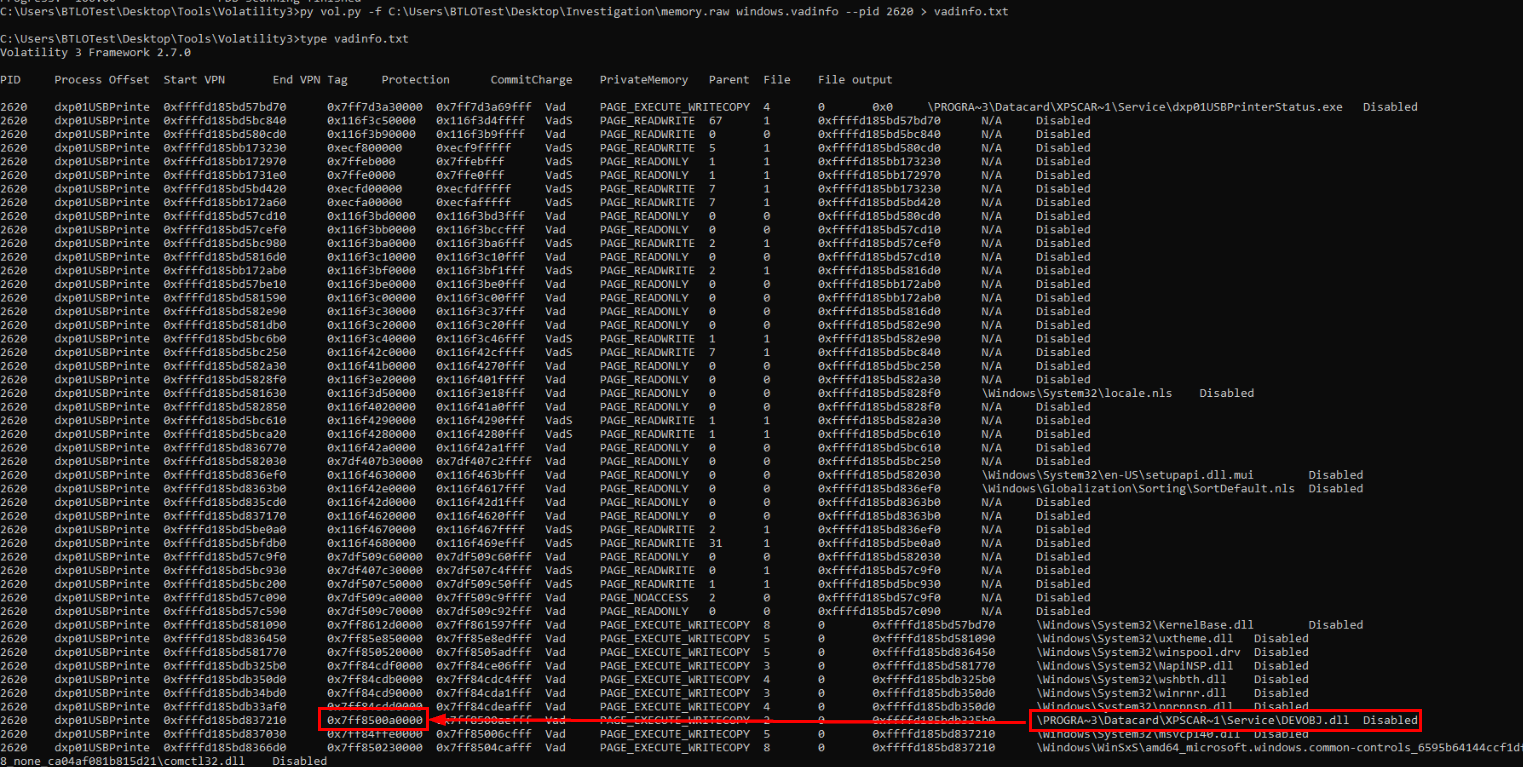Click the start address 0x7ff85e850000
This screenshot has height=767, width=1523.
coord(374,639)
